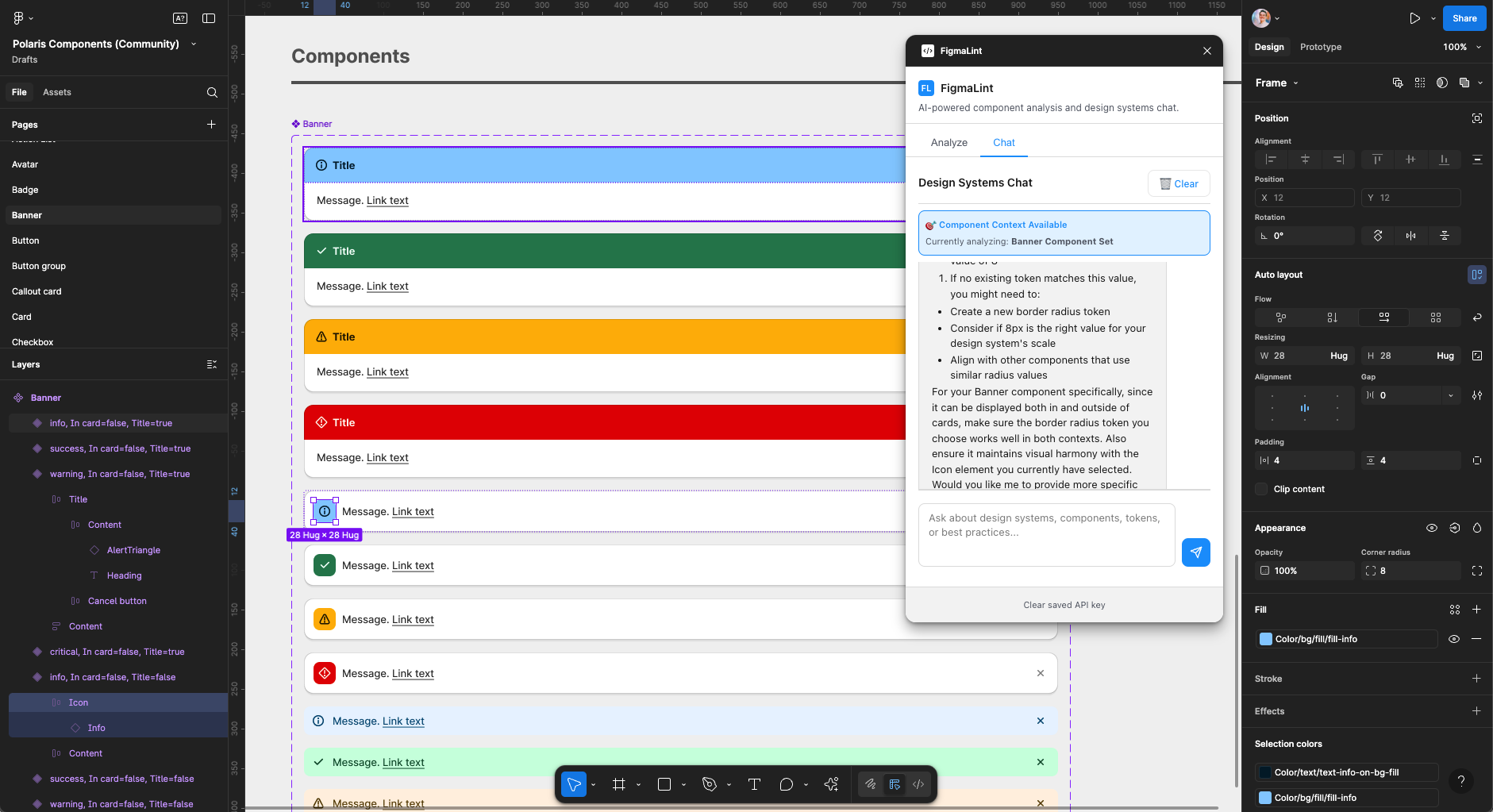The height and width of the screenshot is (812, 1493).
Task: Switch to Dev Mode code icon in toolbar
Action: point(918,784)
